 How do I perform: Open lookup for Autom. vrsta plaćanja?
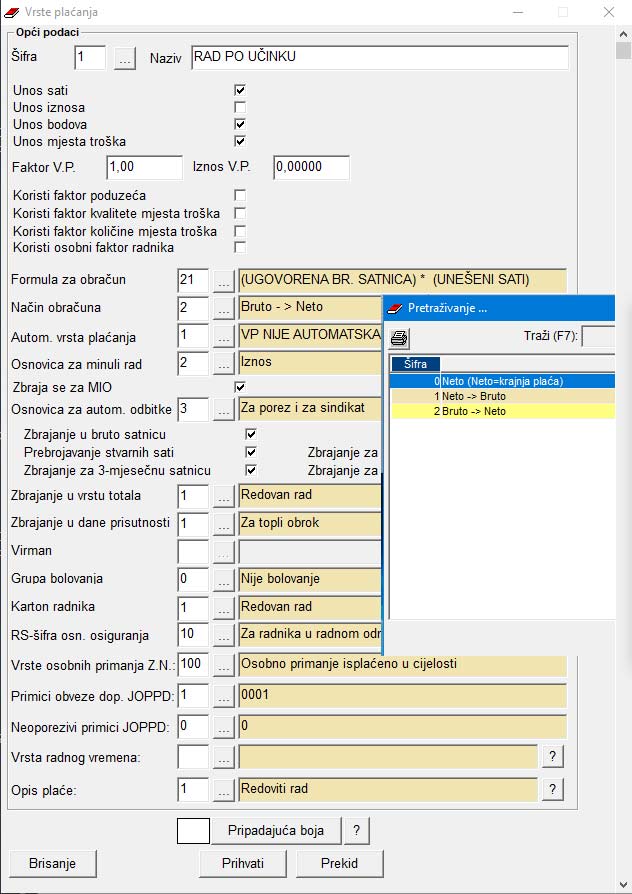[224, 337]
